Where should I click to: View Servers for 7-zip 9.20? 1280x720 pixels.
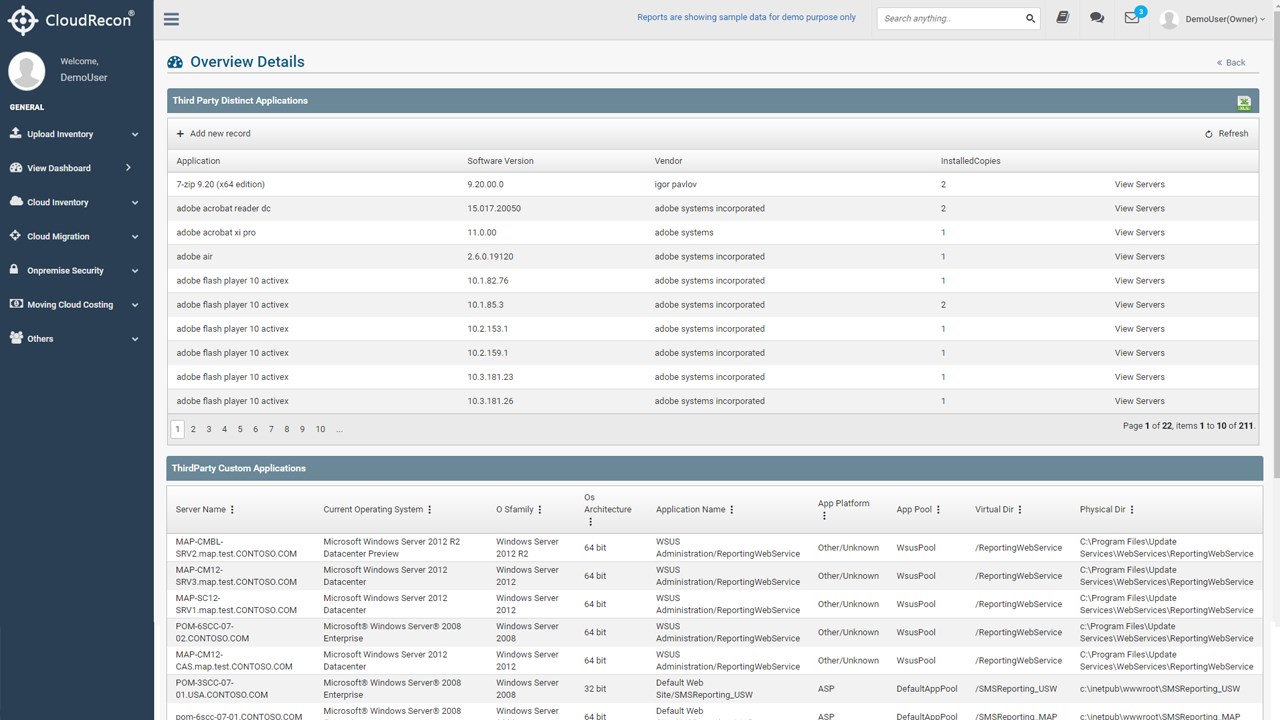tap(1140, 185)
